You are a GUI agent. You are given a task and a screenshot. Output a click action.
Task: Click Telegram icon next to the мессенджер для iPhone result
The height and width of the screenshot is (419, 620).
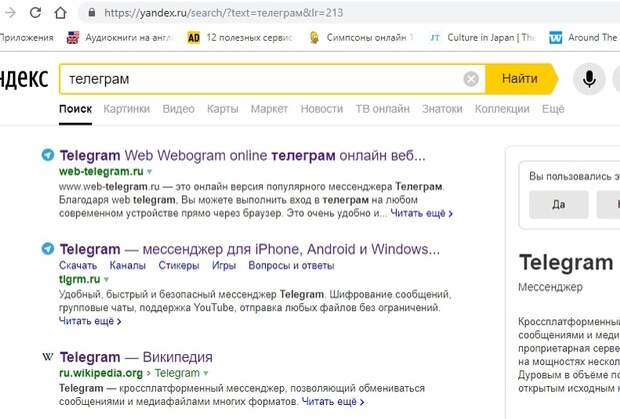pyautogui.click(x=48, y=249)
